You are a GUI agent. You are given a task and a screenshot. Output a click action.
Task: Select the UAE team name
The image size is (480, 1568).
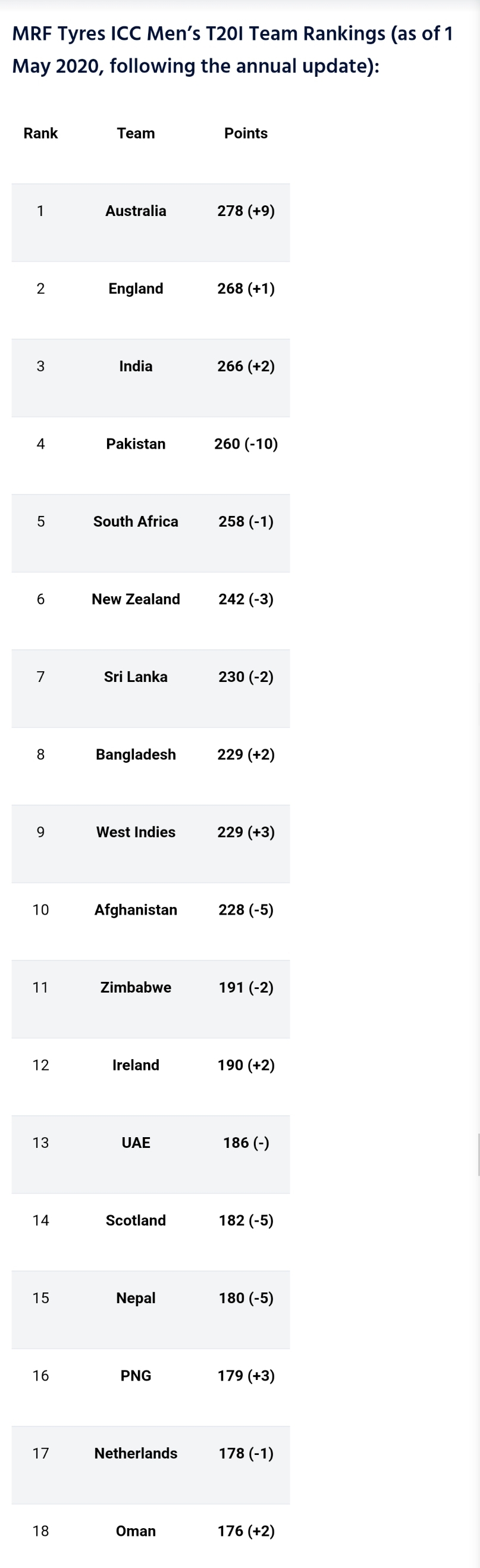[x=136, y=1143]
